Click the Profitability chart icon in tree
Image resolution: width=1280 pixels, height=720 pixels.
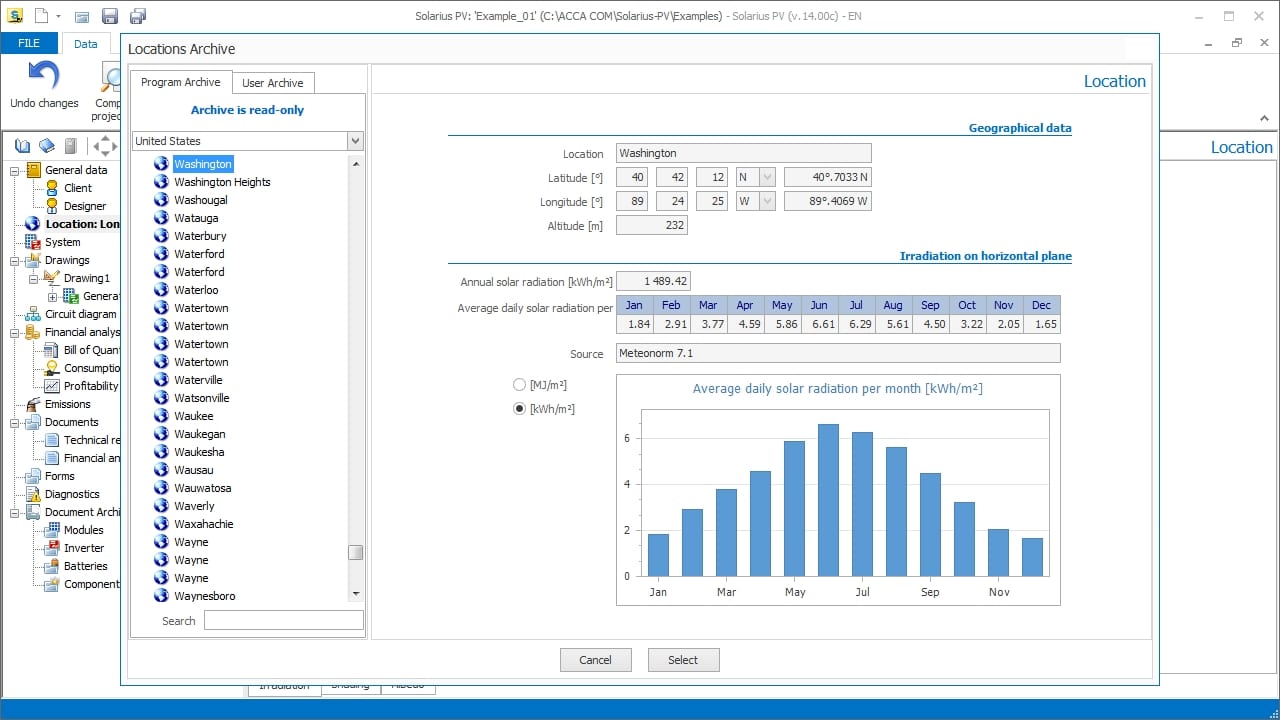[52, 386]
